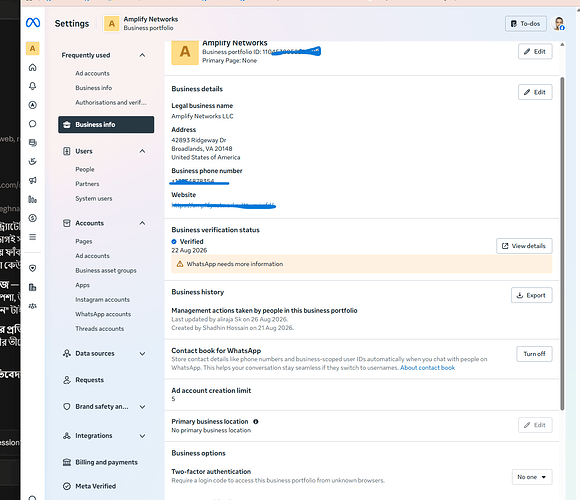Viewport: 580px width, 500px height.
Task: Open the billing dollar circle icon
Action: [33, 218]
